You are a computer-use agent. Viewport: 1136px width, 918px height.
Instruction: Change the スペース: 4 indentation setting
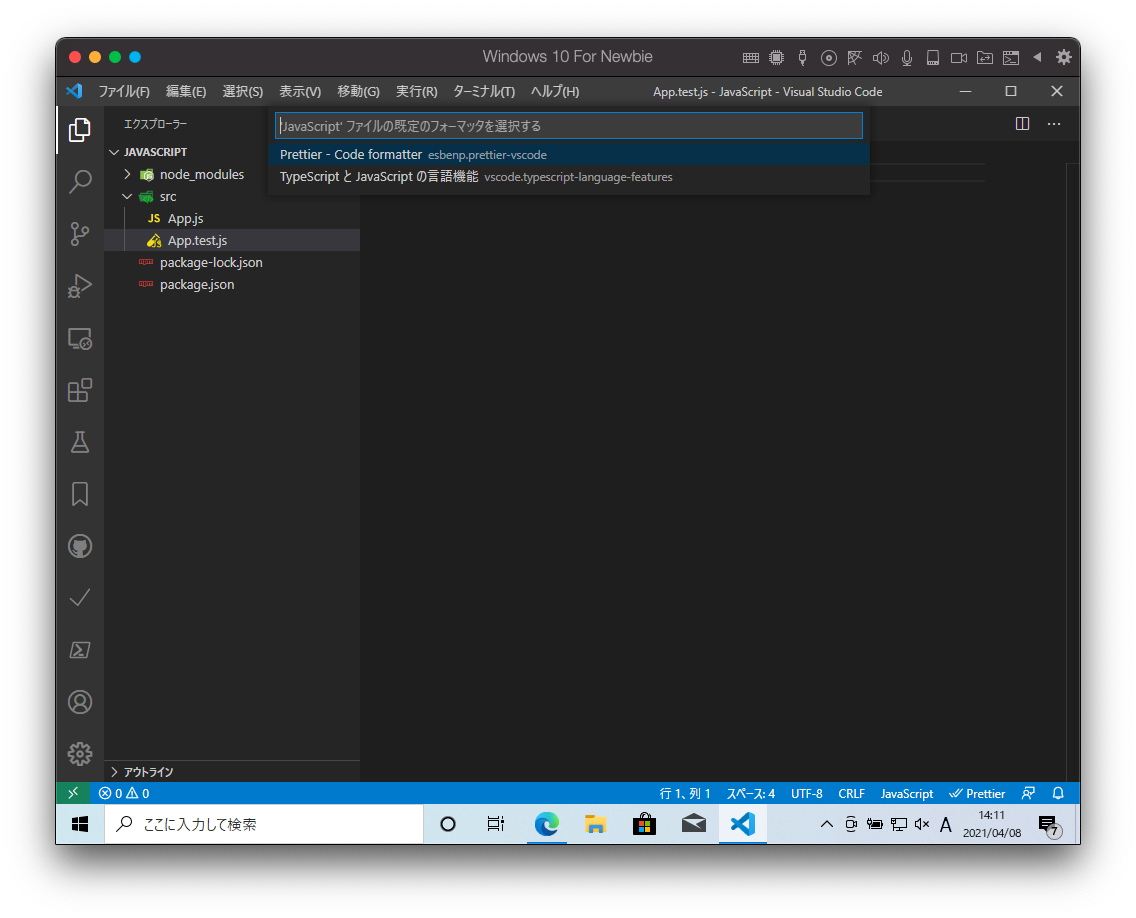click(751, 793)
